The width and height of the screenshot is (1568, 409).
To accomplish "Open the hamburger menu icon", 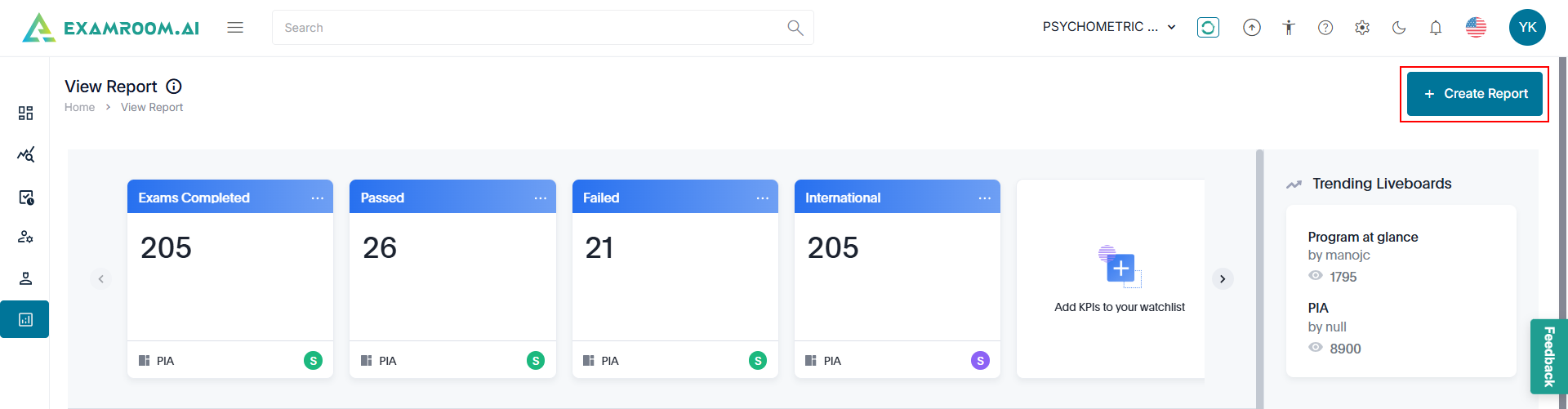I will (x=235, y=28).
